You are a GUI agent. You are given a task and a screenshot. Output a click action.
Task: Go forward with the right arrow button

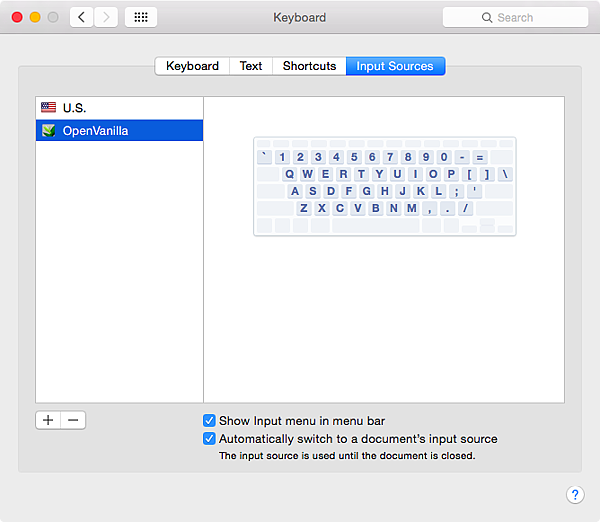pos(106,17)
